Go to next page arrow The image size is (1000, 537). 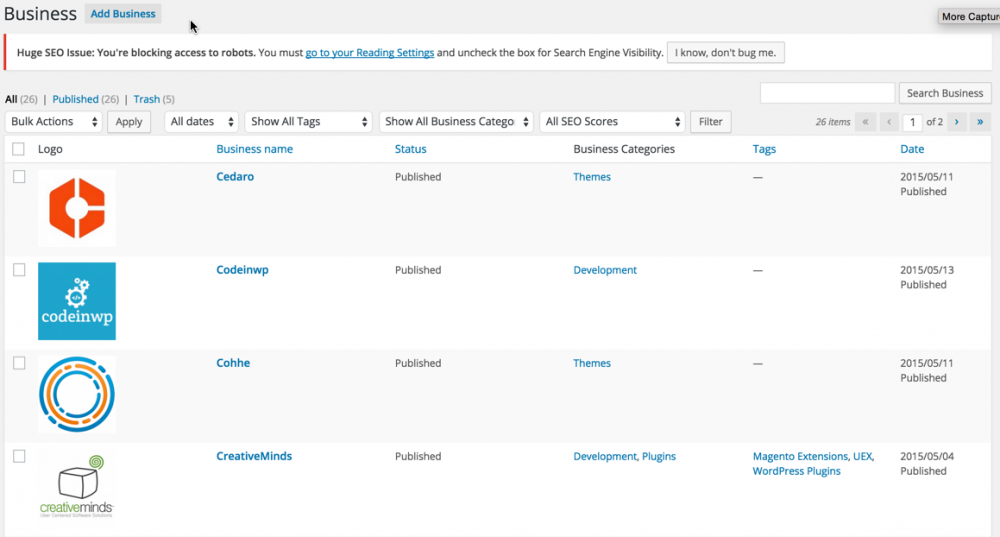[x=957, y=122]
